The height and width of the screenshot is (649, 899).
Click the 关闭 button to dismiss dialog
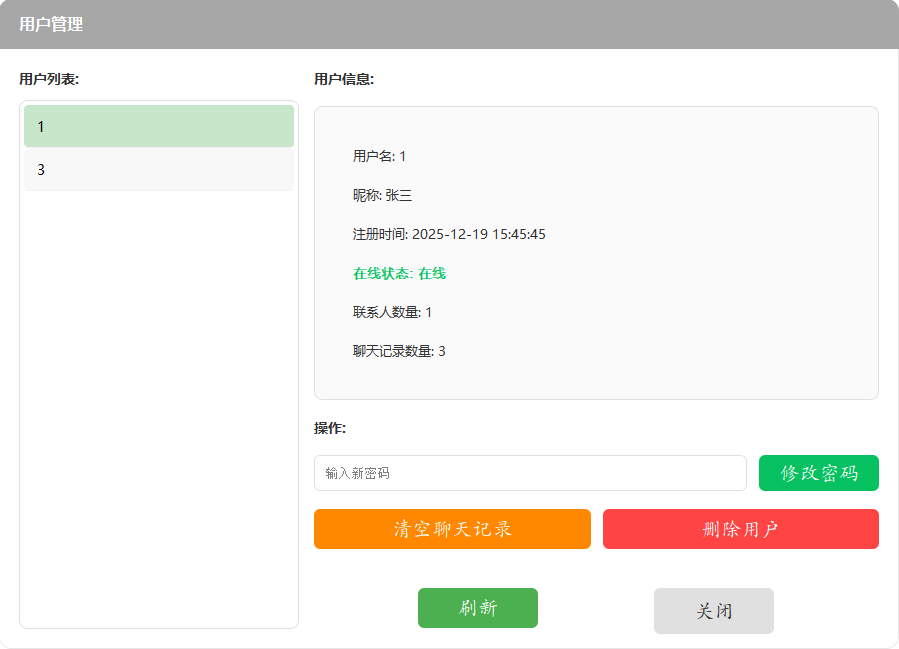coord(713,608)
